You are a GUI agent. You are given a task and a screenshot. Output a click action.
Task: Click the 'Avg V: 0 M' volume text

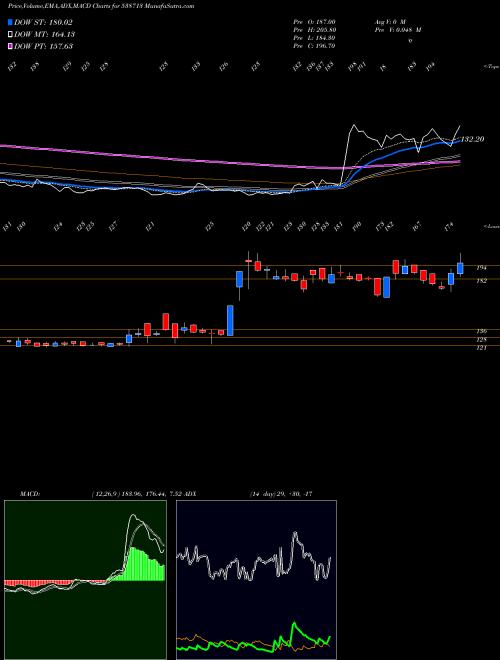389,21
